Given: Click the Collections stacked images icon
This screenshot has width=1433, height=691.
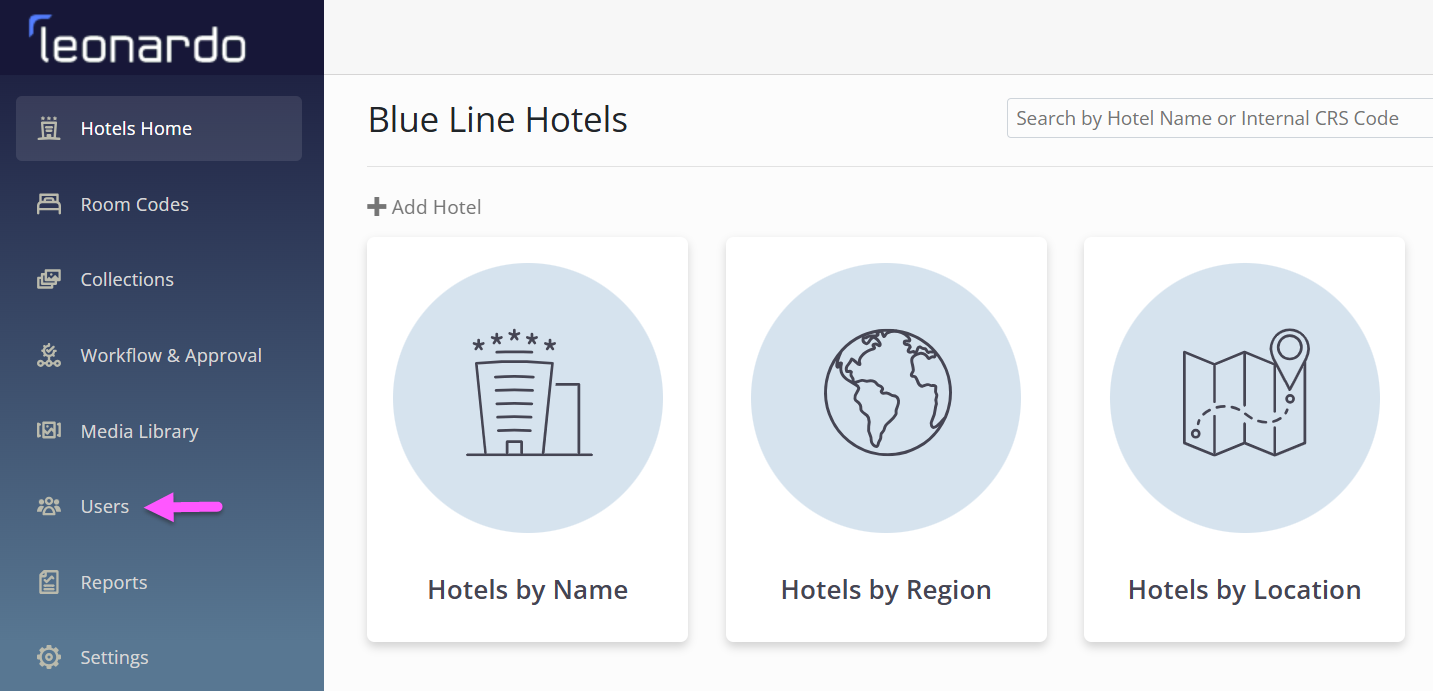Looking at the screenshot, I should 48,280.
